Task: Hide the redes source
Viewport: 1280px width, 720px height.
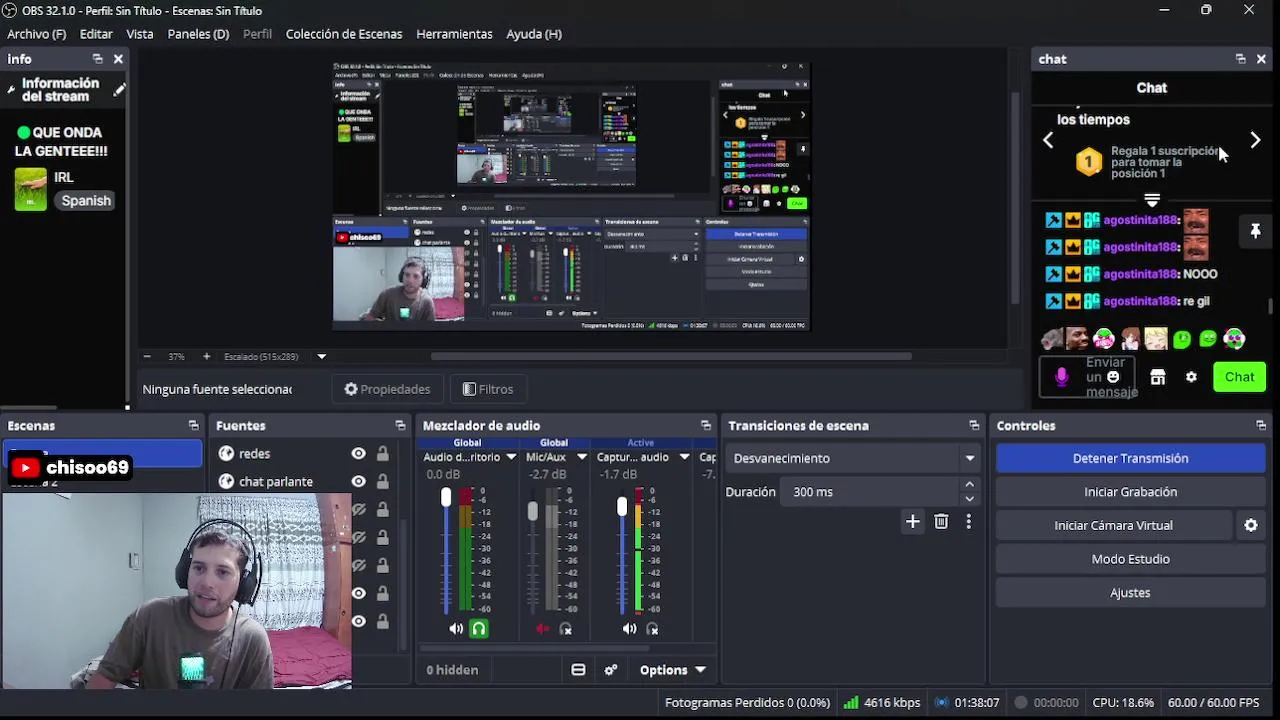Action: pos(358,453)
